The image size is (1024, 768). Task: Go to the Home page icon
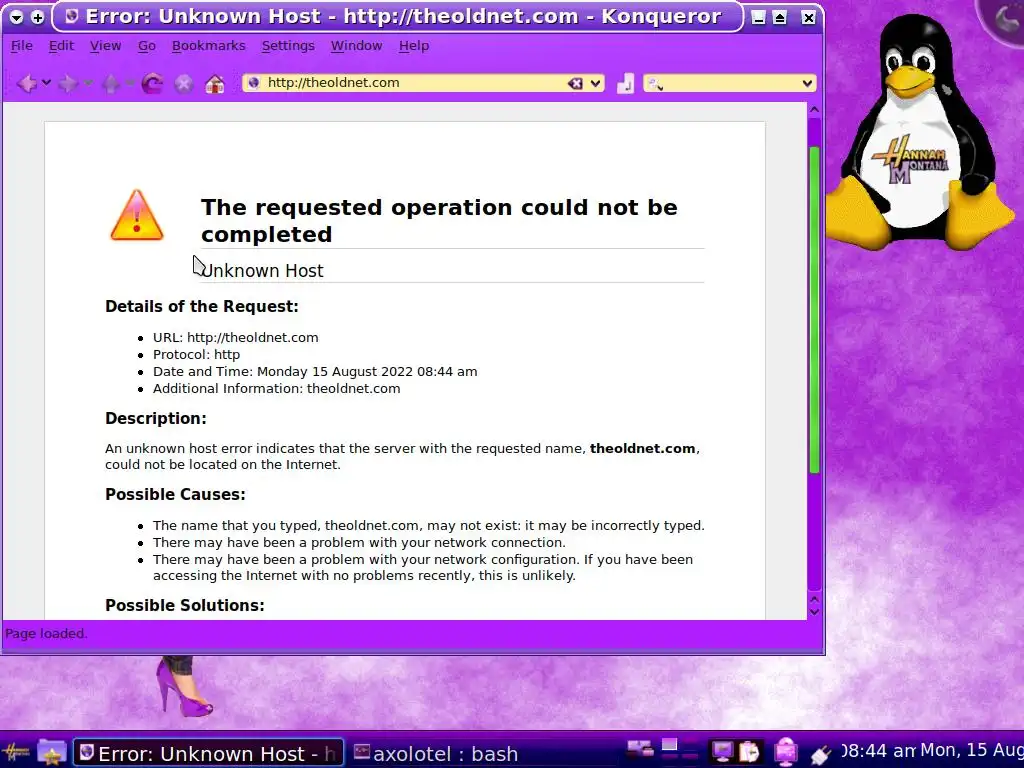(x=215, y=84)
